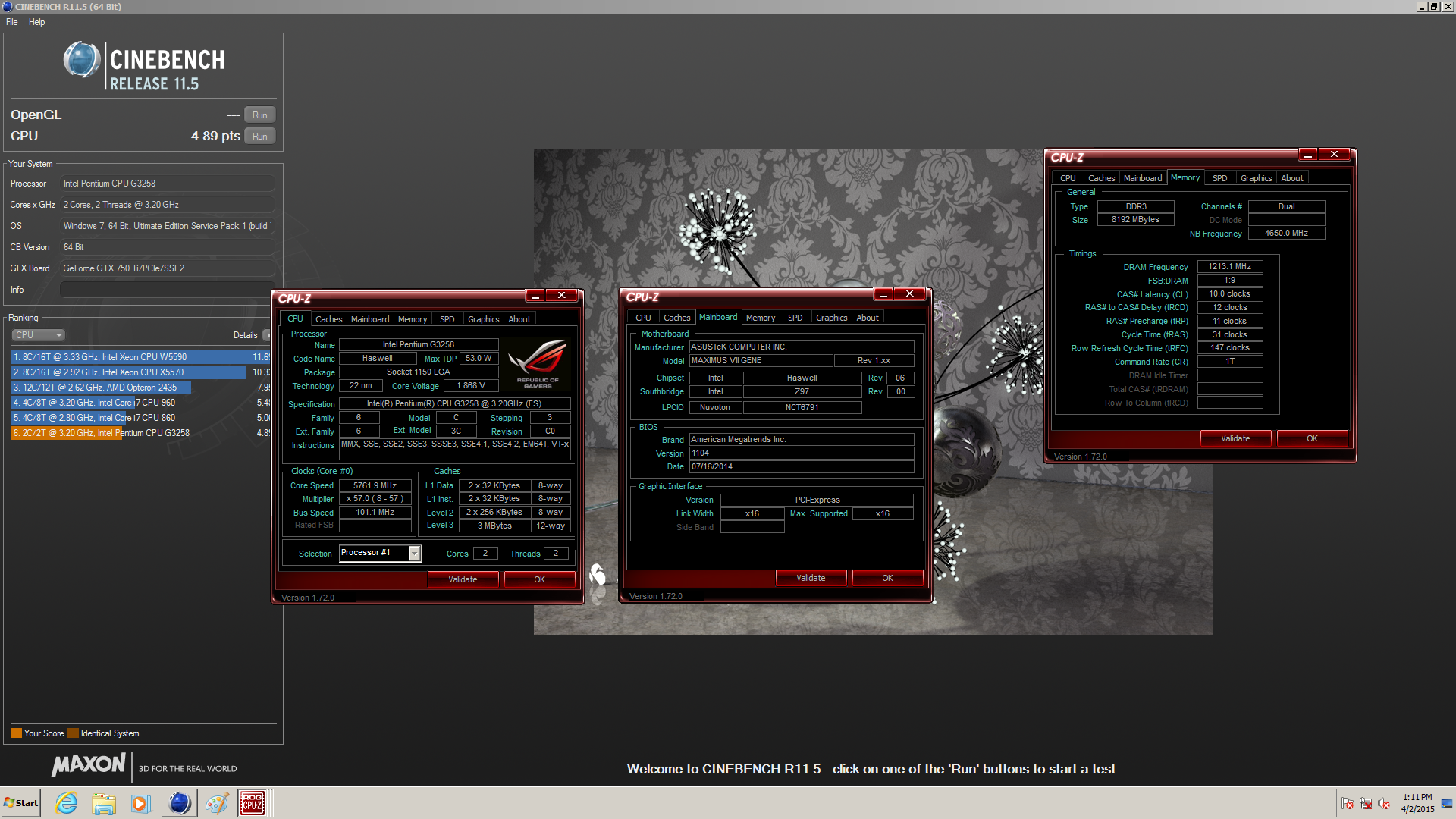This screenshot has width=1456, height=819.
Task: Click the taskbar clock
Action: [x=1417, y=803]
